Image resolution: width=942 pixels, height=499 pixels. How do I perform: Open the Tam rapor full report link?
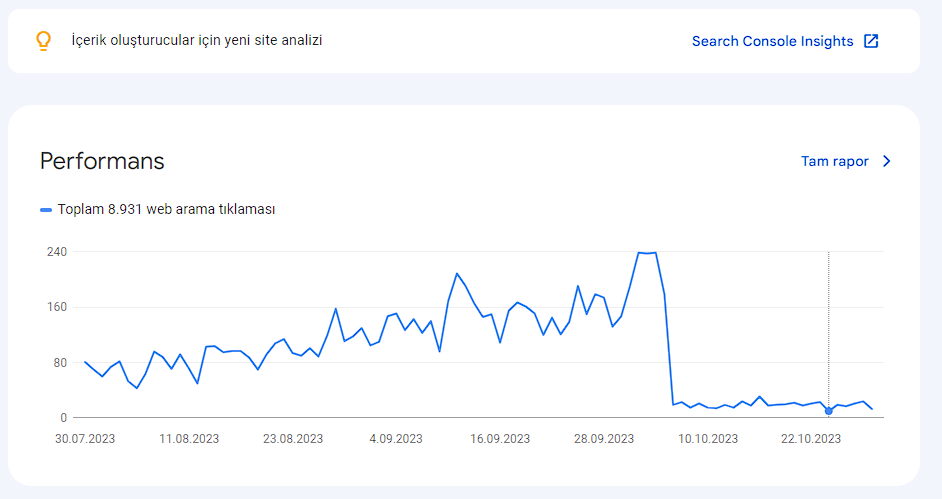[834, 161]
